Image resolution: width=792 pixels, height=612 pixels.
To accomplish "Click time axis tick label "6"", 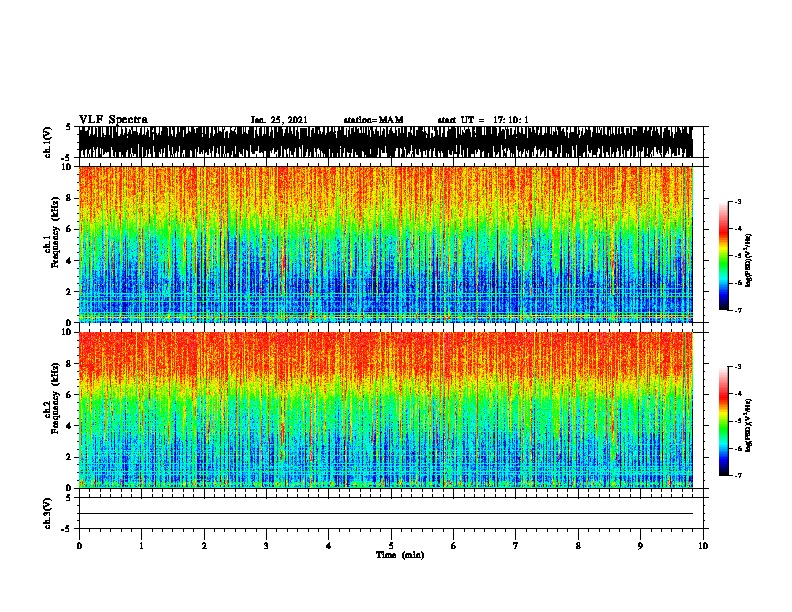I will pos(454,546).
